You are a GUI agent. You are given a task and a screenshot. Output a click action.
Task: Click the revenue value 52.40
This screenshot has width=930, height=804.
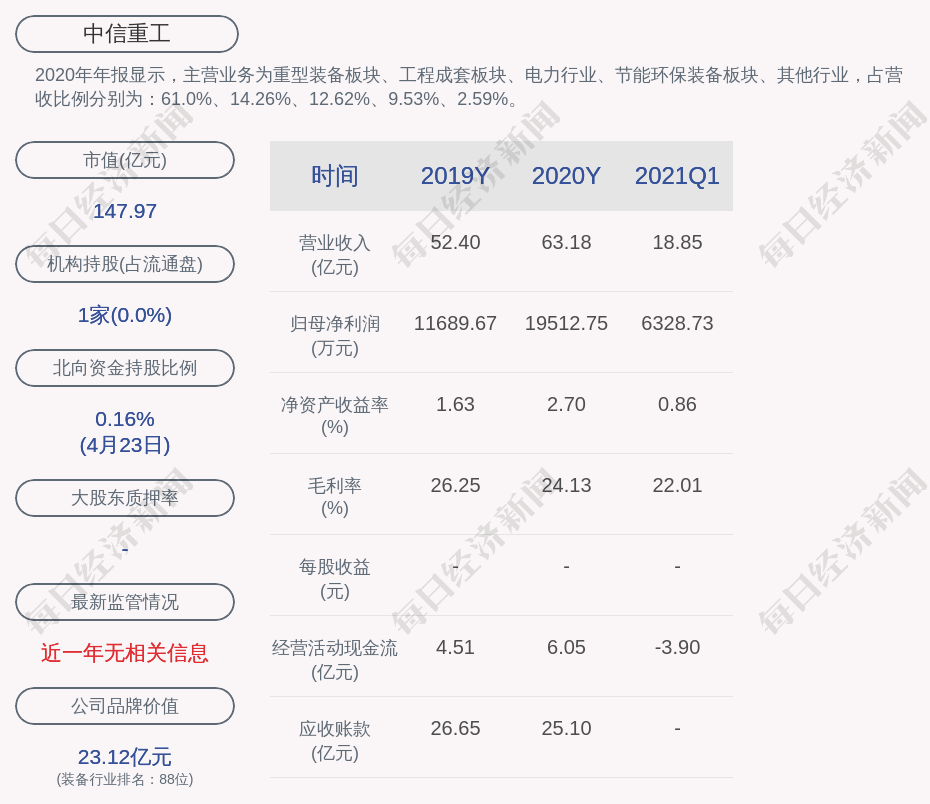coord(456,243)
